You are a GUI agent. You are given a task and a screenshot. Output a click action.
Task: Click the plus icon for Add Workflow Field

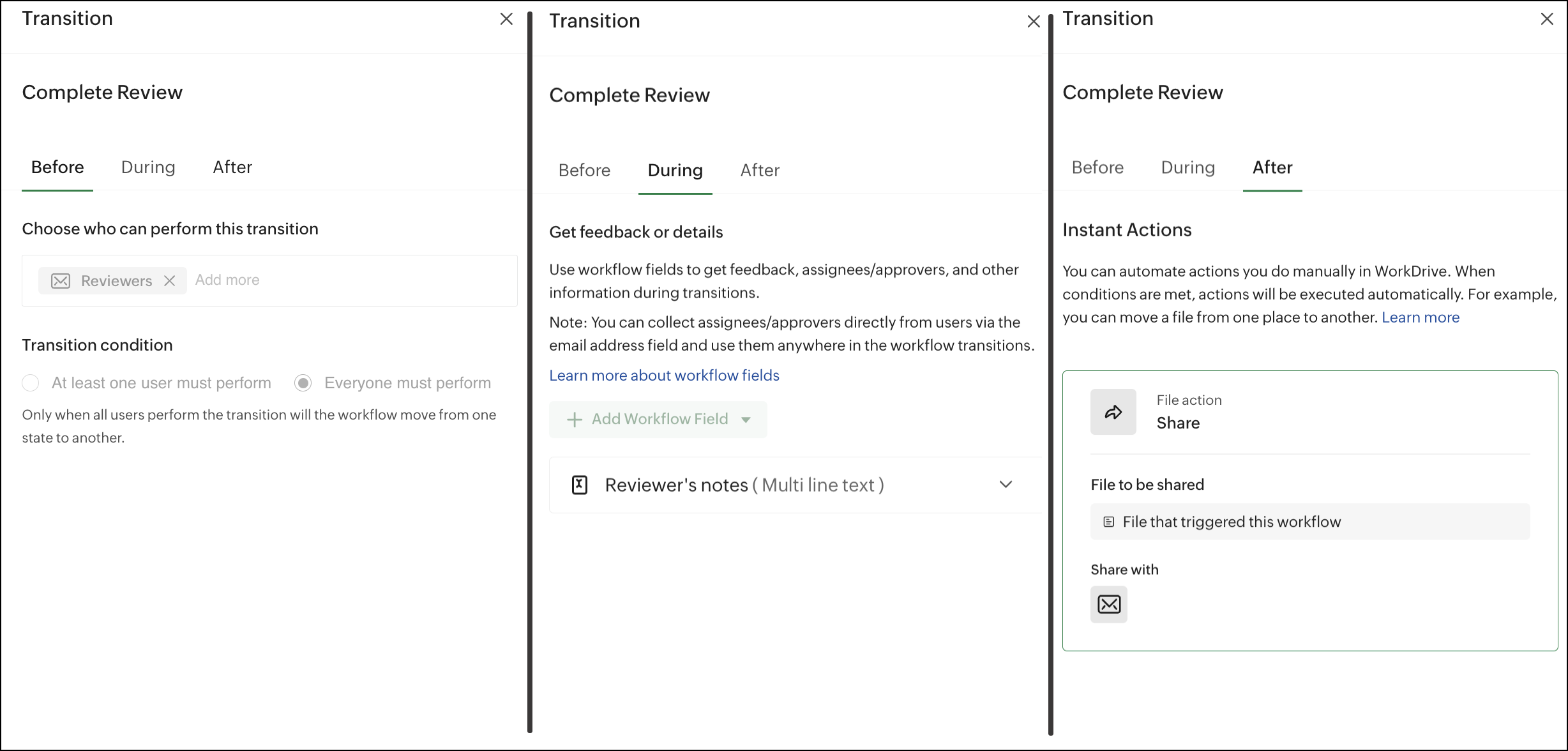[575, 420]
